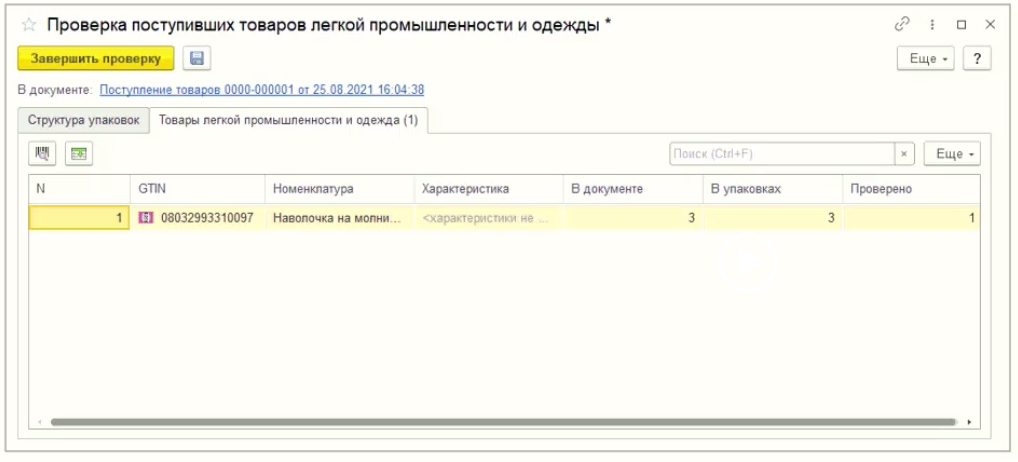Select the Наволочка на молнии cell

tap(338, 218)
